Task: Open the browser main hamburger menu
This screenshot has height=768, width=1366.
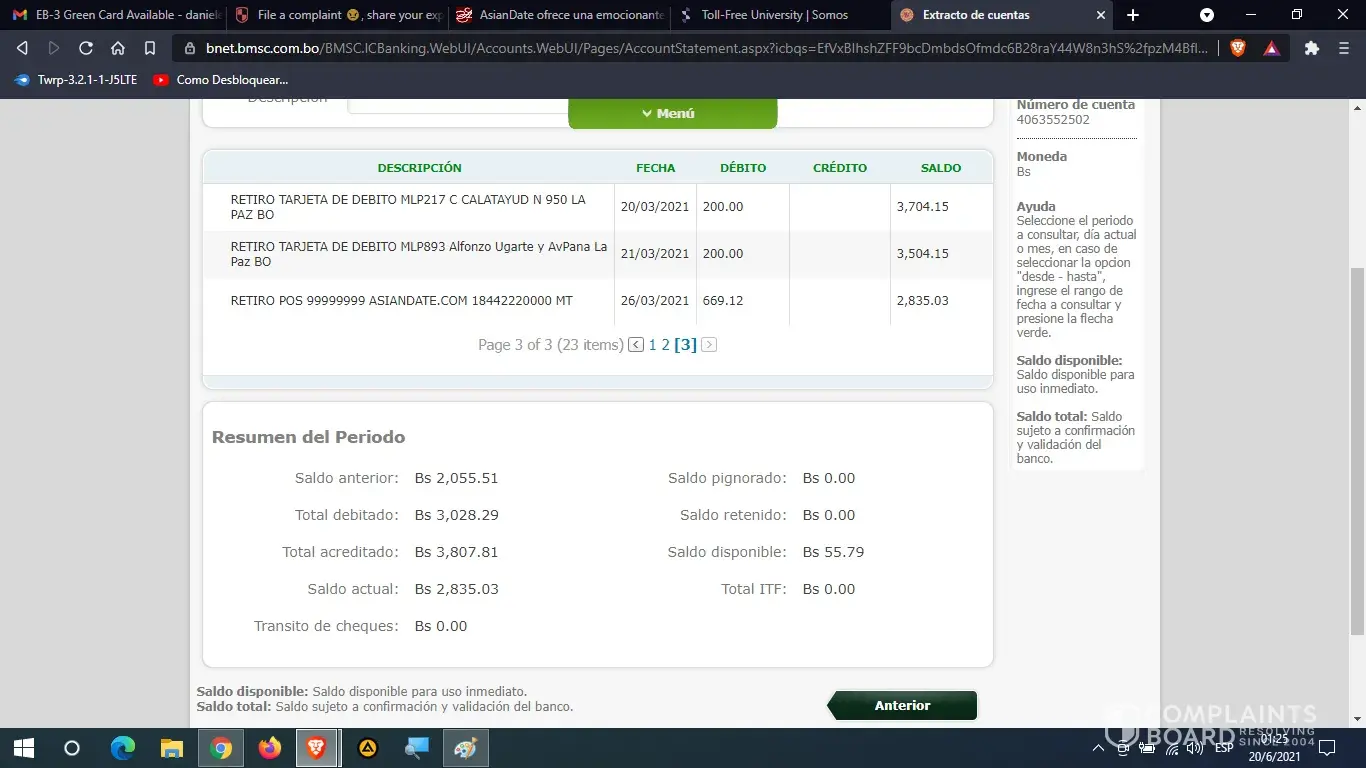Action: click(1343, 48)
